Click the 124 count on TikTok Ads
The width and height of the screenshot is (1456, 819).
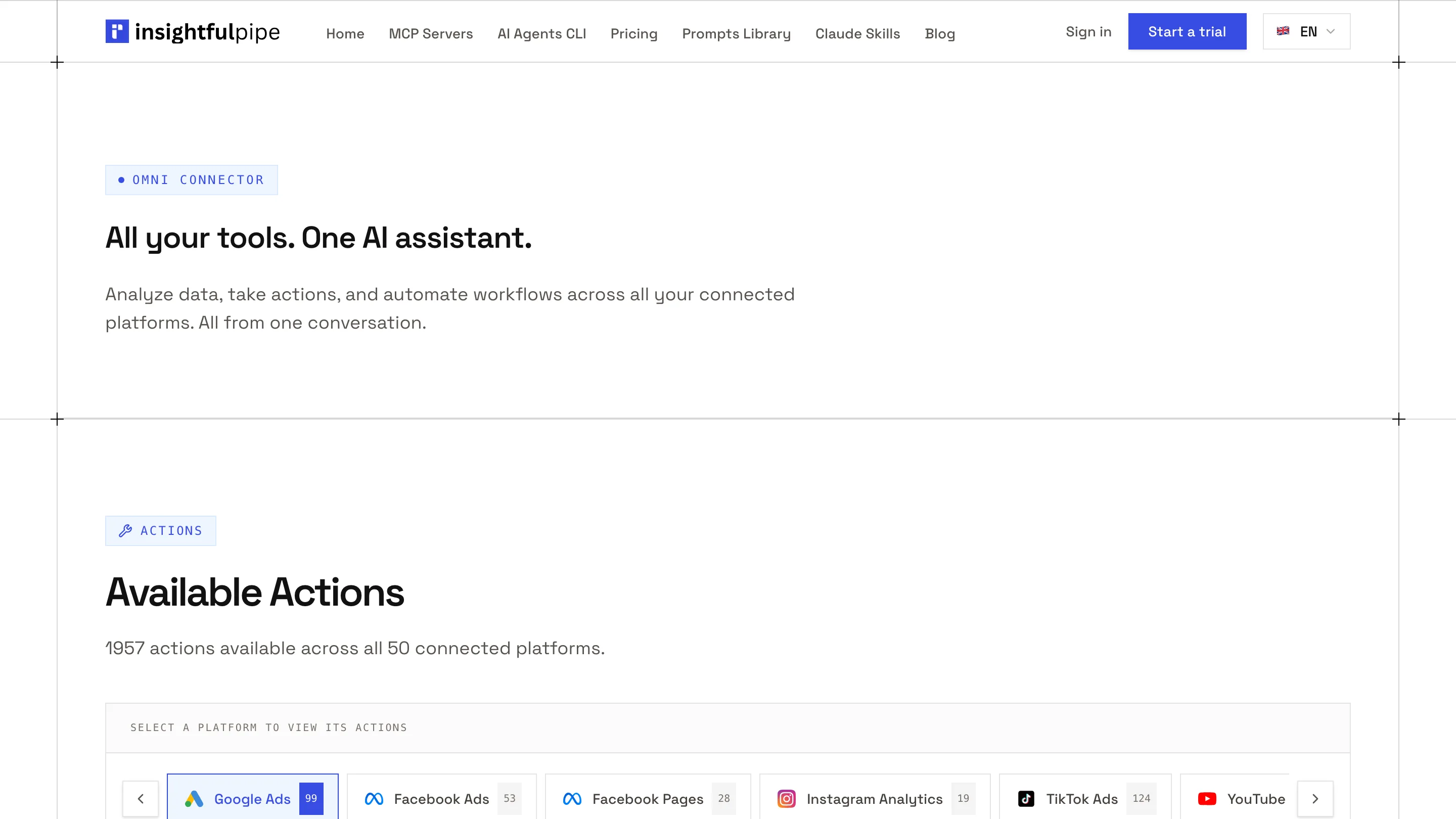[1141, 798]
